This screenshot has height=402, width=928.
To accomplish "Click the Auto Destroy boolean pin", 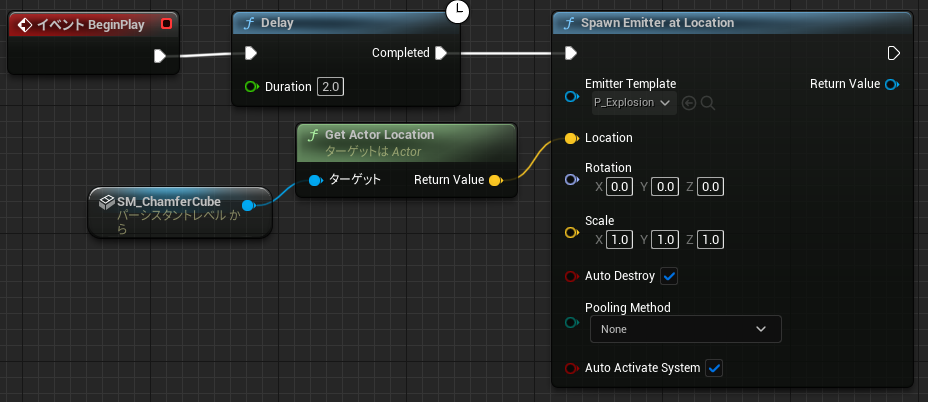I will [572, 276].
